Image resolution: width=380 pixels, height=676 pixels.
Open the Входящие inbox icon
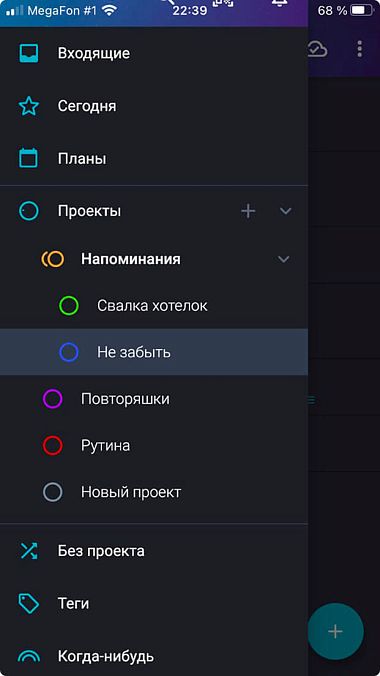point(29,53)
